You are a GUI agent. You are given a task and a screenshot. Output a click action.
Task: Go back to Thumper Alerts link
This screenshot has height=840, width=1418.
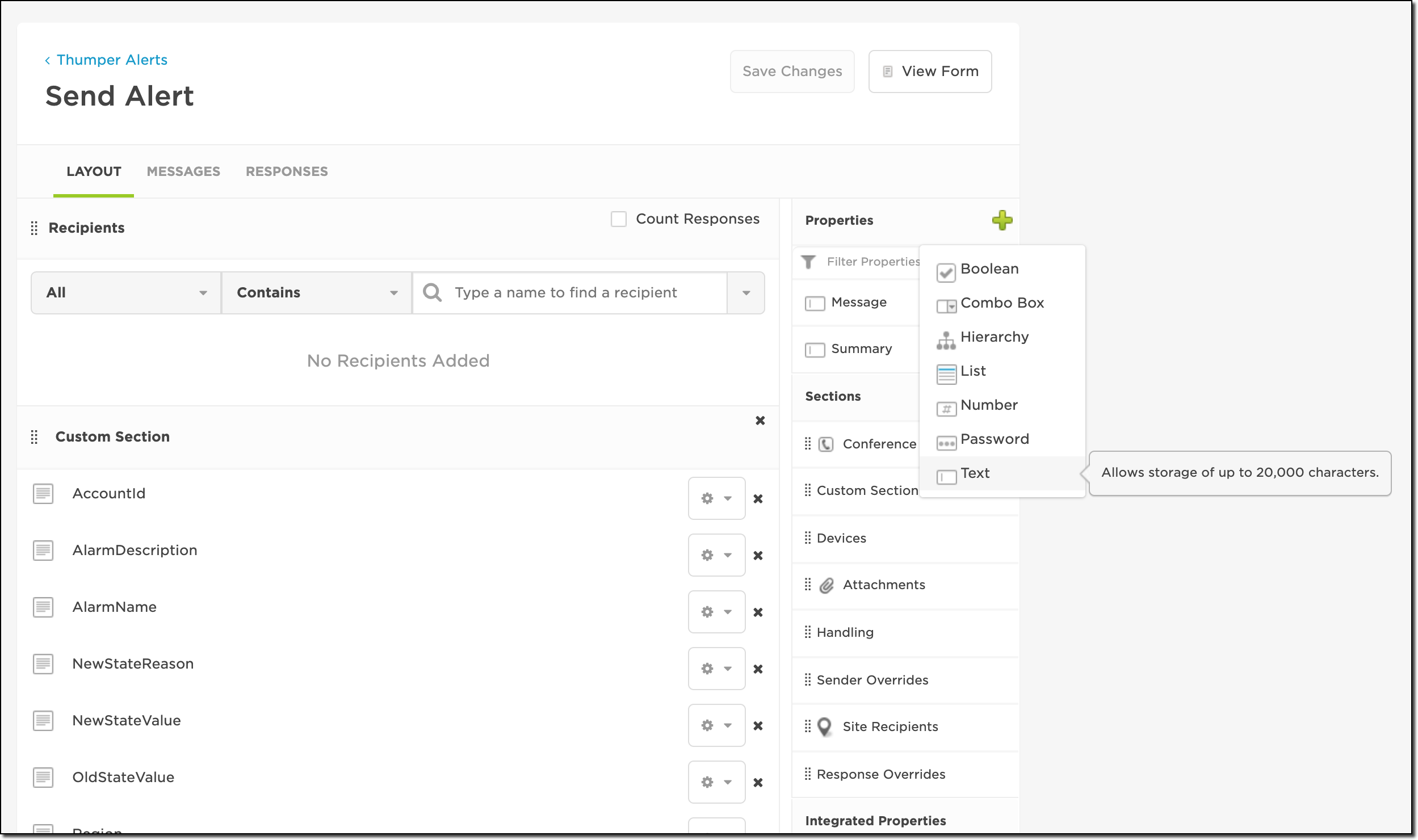(x=111, y=60)
